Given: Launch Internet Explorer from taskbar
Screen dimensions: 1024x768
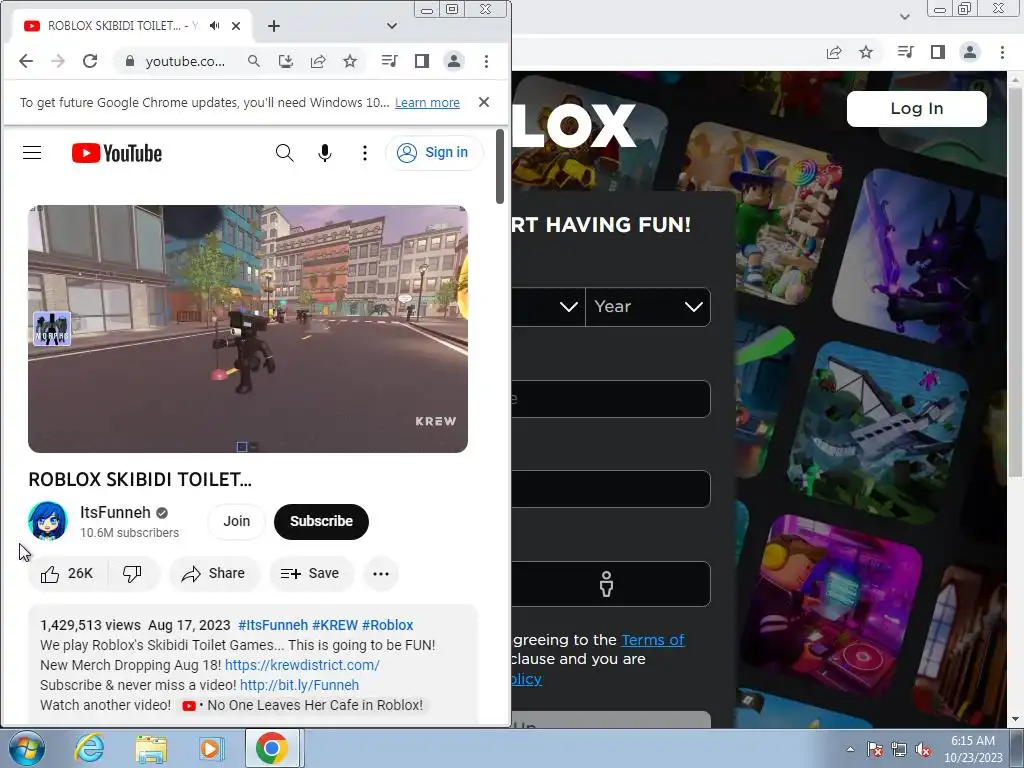Looking at the screenshot, I should click(x=89, y=748).
